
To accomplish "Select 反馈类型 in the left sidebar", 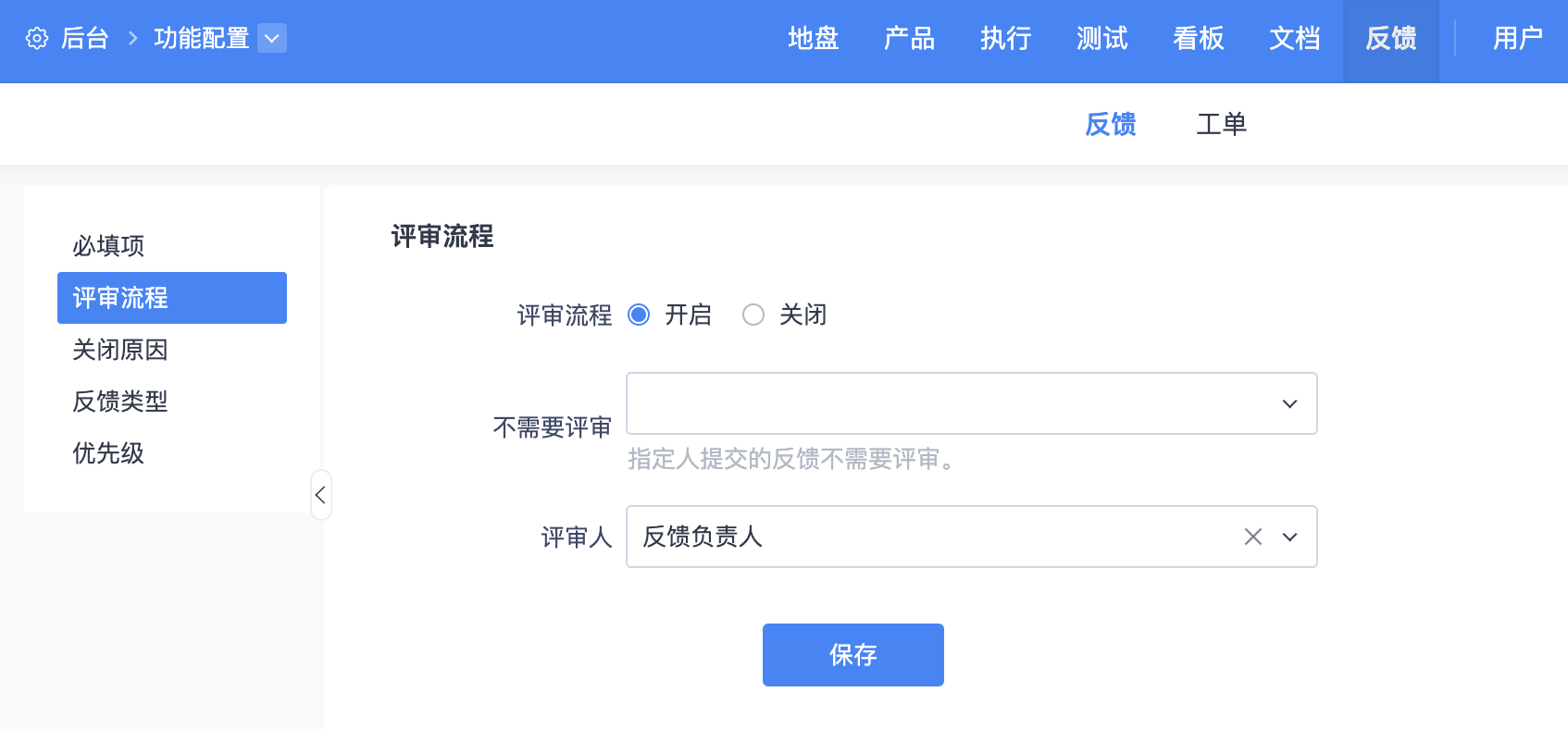I will [x=120, y=402].
